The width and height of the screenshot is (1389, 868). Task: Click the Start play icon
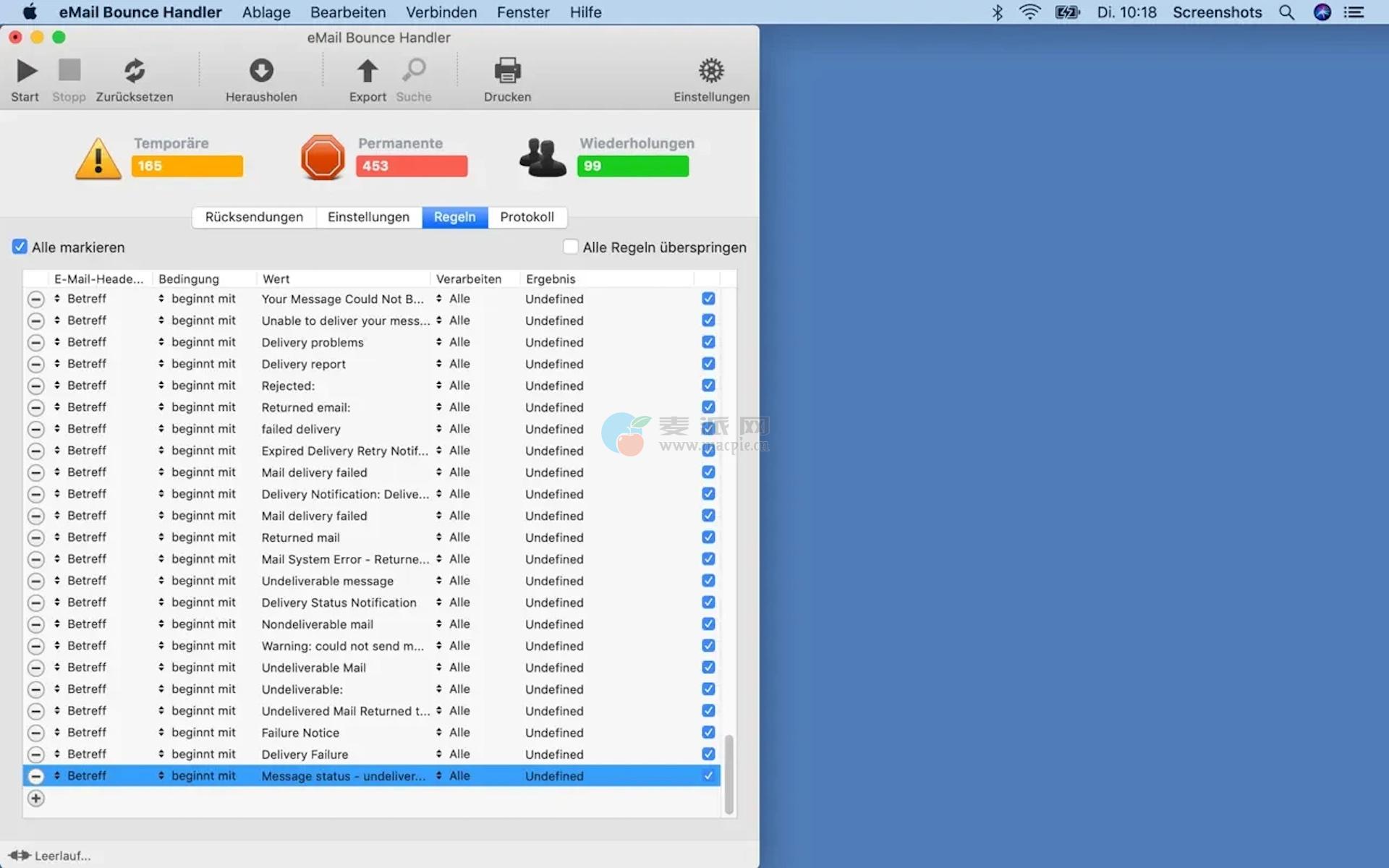coord(26,71)
